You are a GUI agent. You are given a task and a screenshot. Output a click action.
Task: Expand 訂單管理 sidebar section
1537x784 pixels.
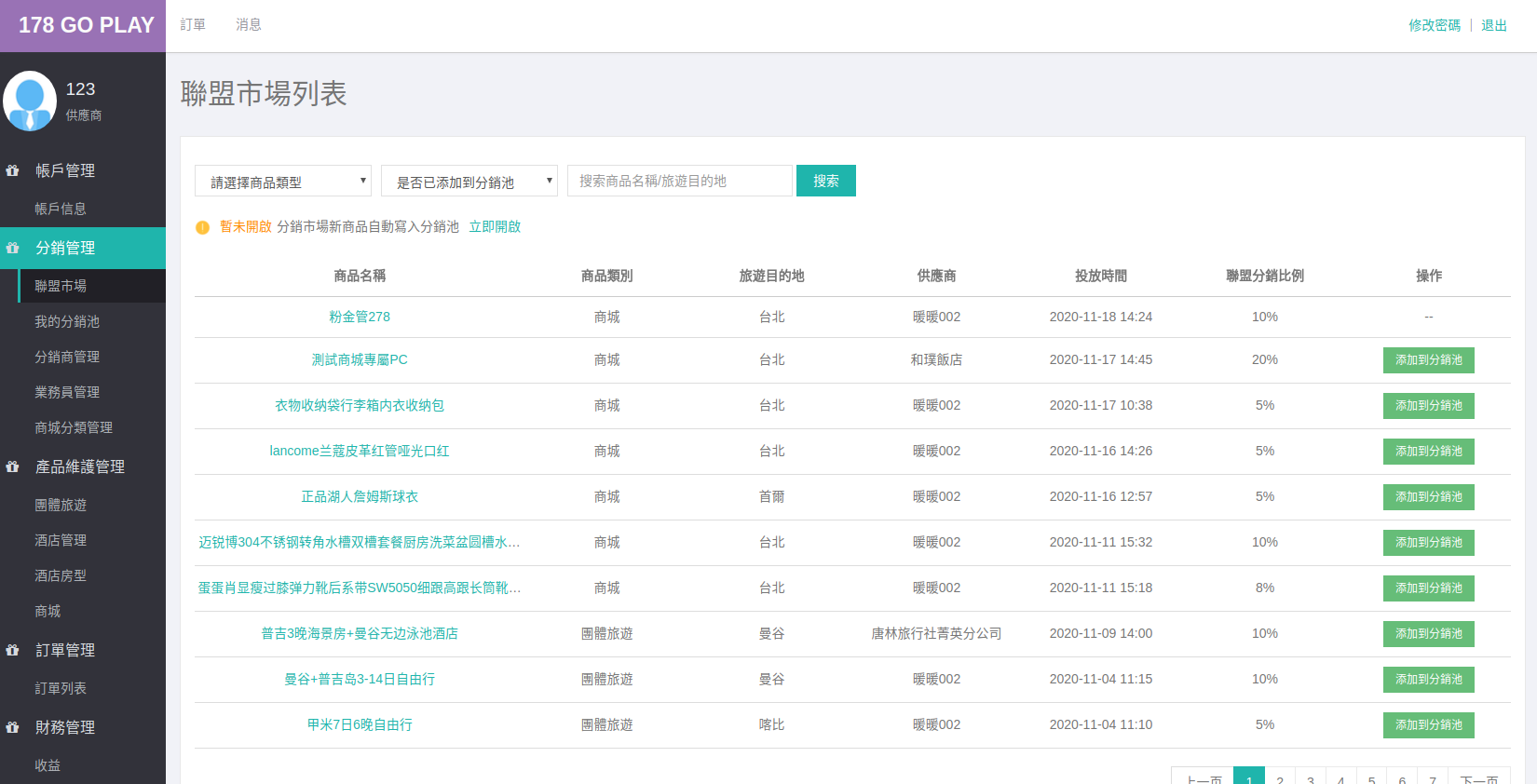click(83, 650)
